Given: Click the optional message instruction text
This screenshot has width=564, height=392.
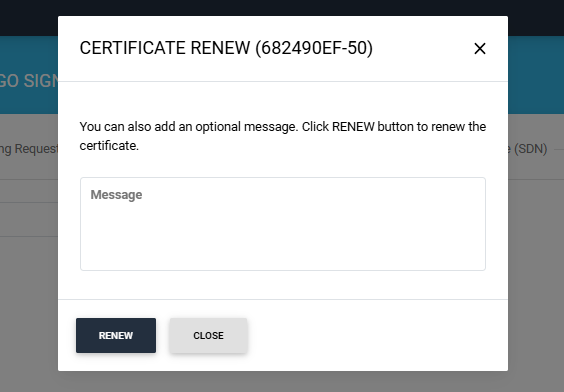Looking at the screenshot, I should 283,136.
